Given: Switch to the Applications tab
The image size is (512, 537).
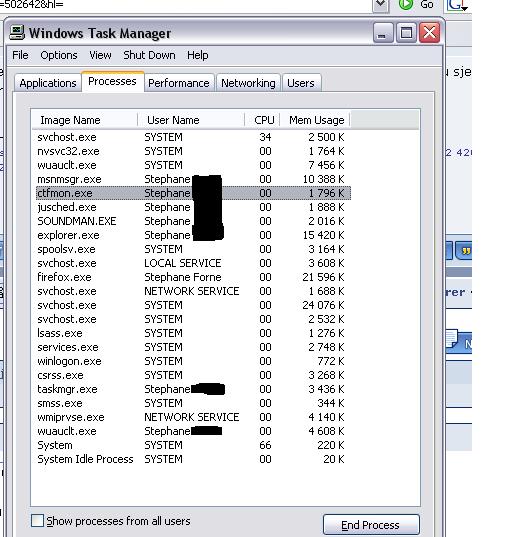Looking at the screenshot, I should (48, 83).
